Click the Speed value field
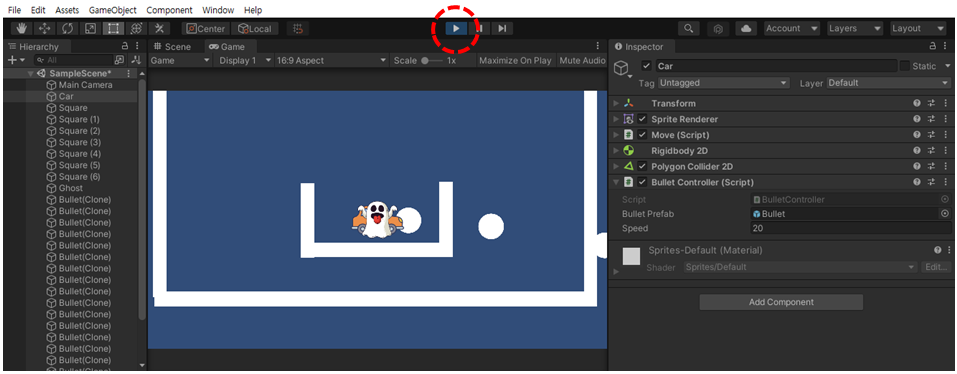This screenshot has height=374, width=957. pyautogui.click(x=851, y=229)
